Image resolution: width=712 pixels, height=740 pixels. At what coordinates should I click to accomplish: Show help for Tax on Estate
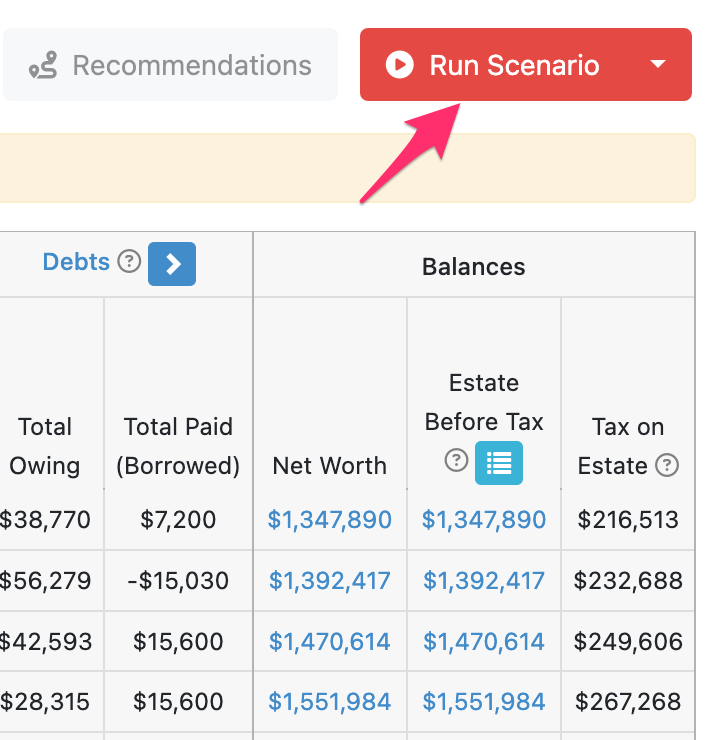[667, 465]
